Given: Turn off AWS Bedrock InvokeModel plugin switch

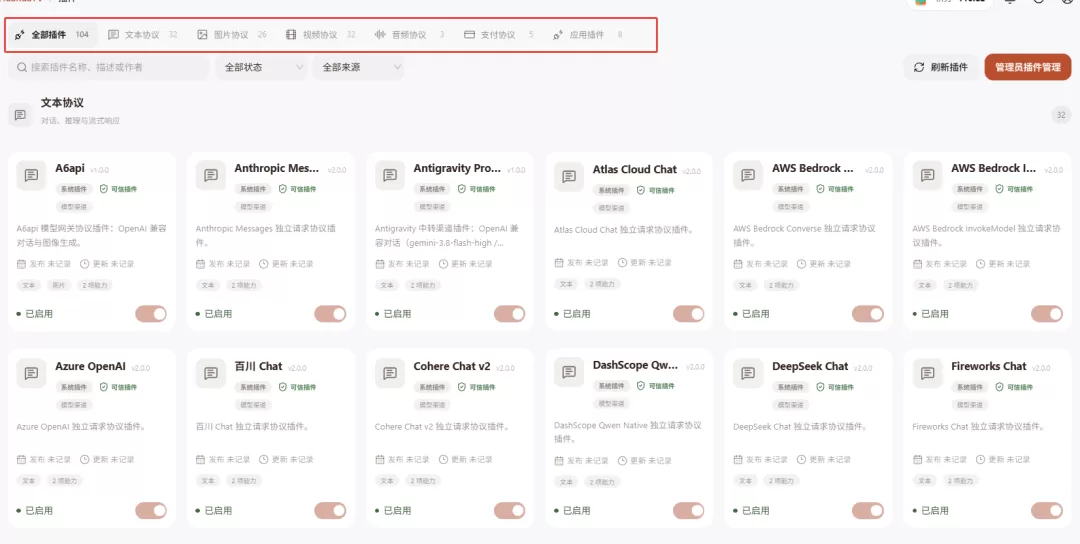Looking at the screenshot, I should click(x=1047, y=314).
